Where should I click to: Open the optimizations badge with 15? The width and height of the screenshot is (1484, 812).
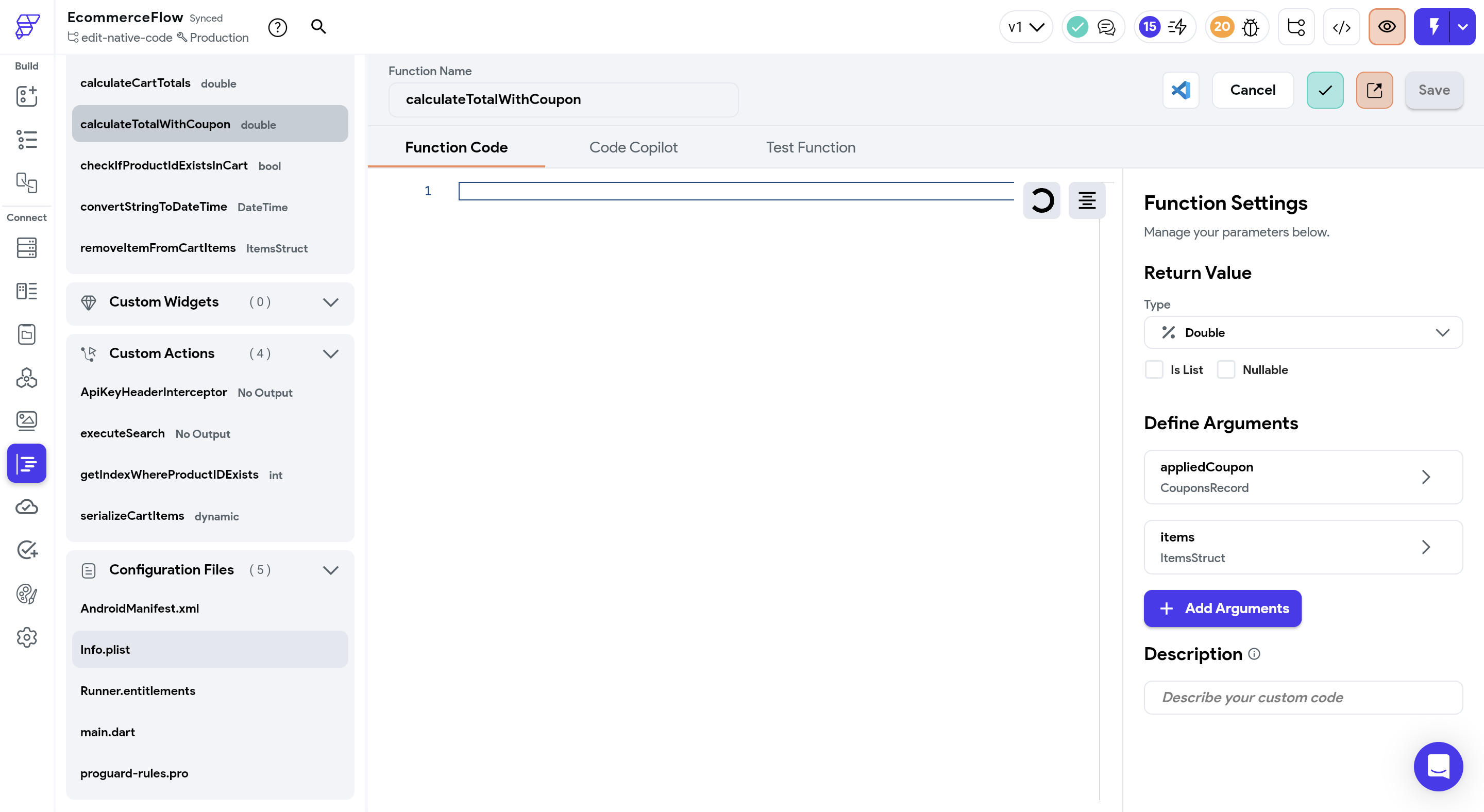coord(1165,26)
